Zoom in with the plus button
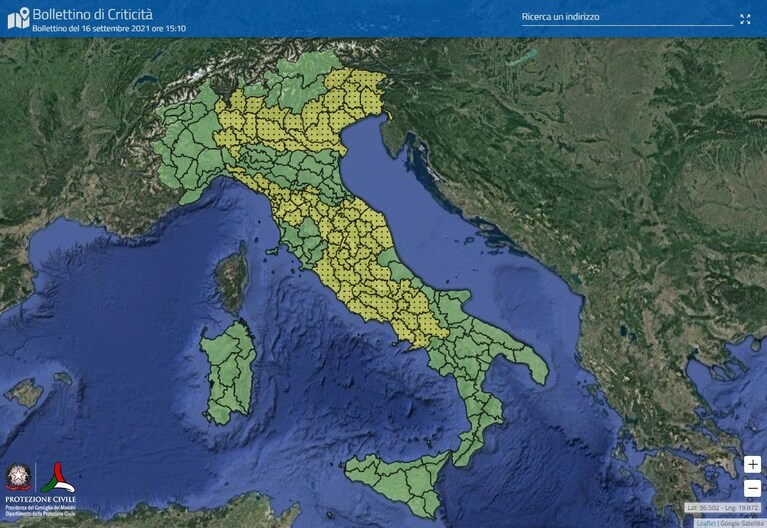The height and width of the screenshot is (528, 767). [752, 464]
